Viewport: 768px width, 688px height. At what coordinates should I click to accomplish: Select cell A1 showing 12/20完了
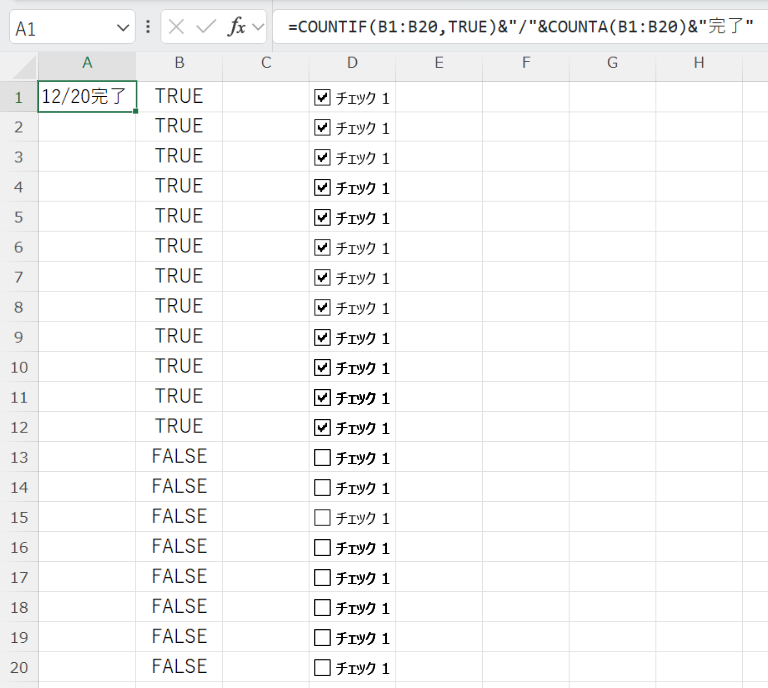click(x=87, y=97)
